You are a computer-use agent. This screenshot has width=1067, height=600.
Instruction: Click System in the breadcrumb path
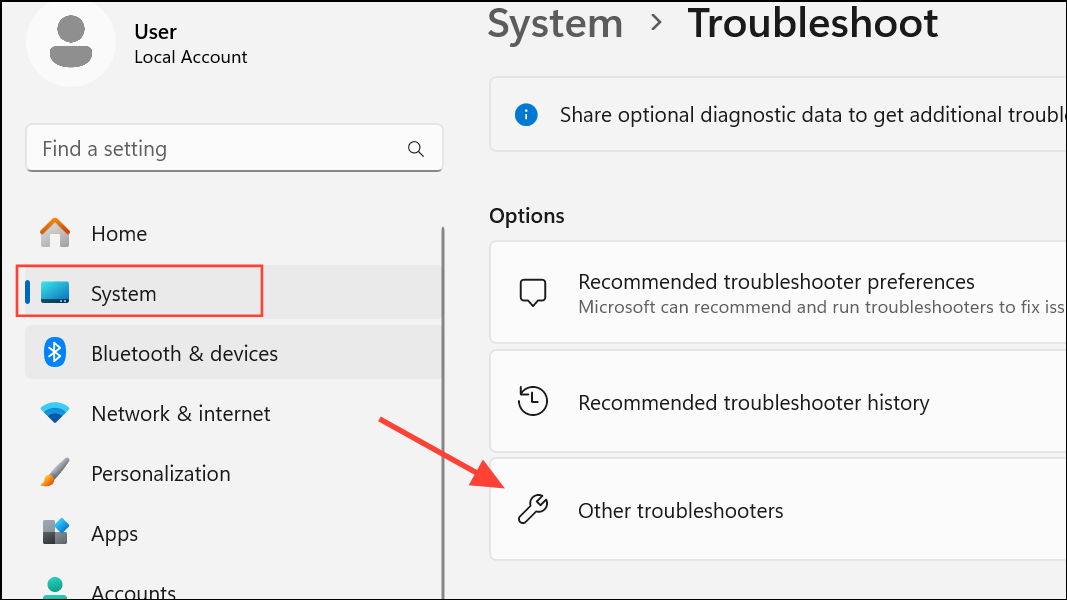pos(555,24)
